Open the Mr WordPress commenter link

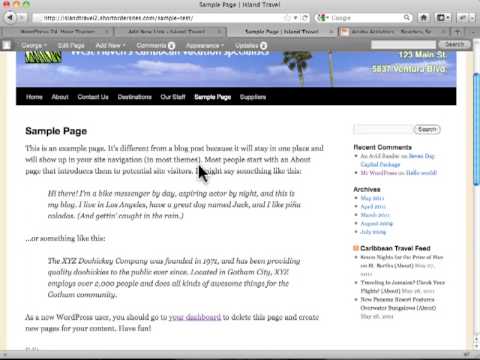point(379,173)
